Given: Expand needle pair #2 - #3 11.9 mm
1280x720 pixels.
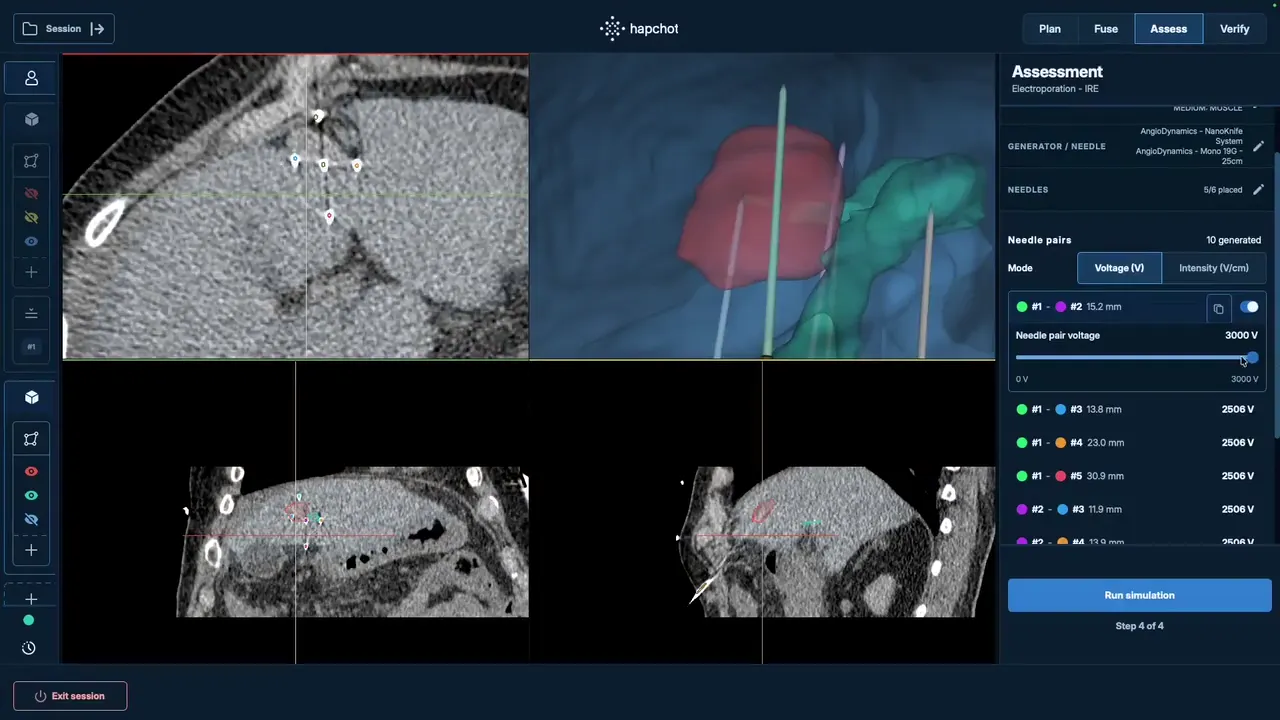Looking at the screenshot, I should coord(1136,509).
